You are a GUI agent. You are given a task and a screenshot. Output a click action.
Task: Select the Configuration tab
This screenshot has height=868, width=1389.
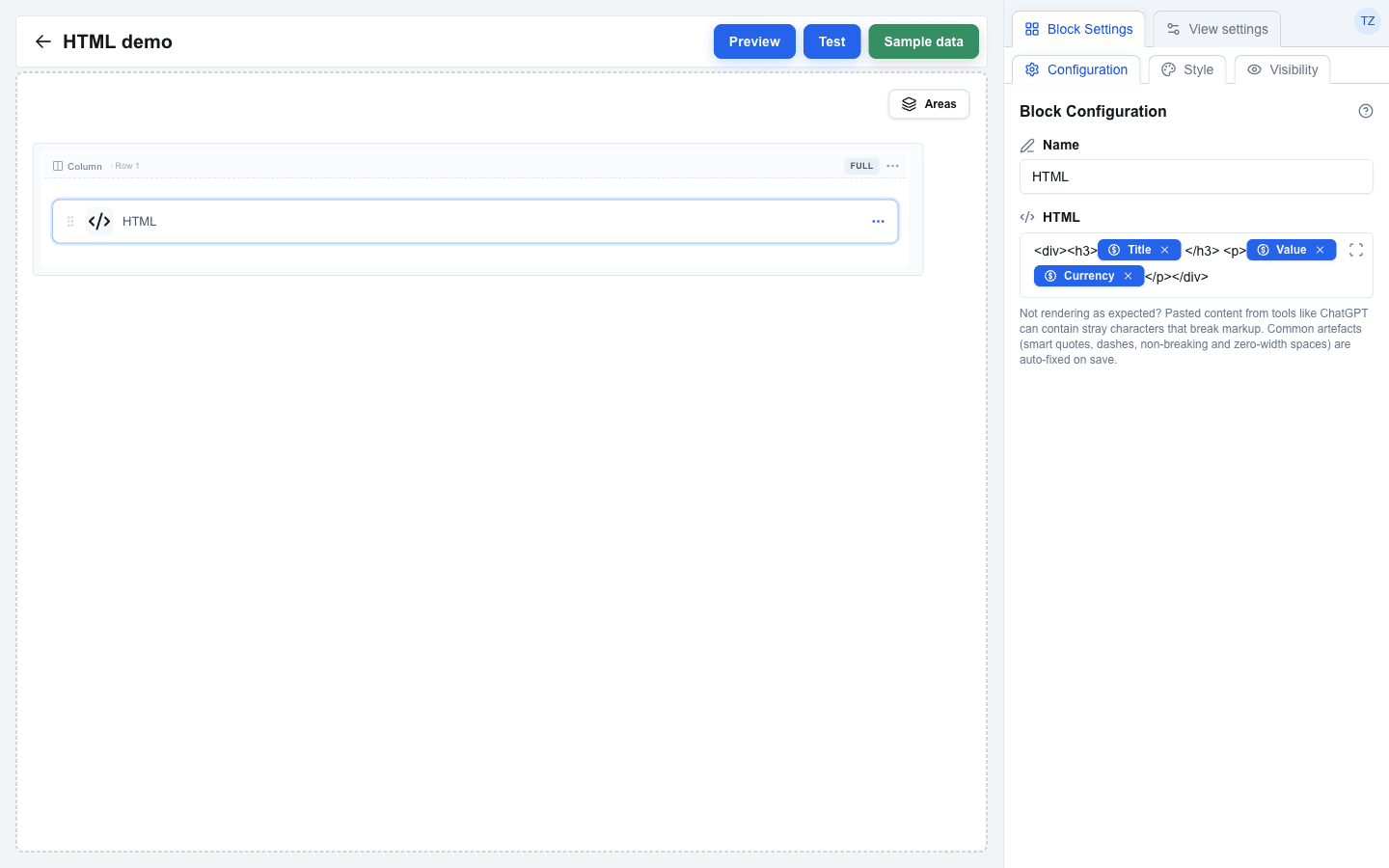pos(1076,69)
